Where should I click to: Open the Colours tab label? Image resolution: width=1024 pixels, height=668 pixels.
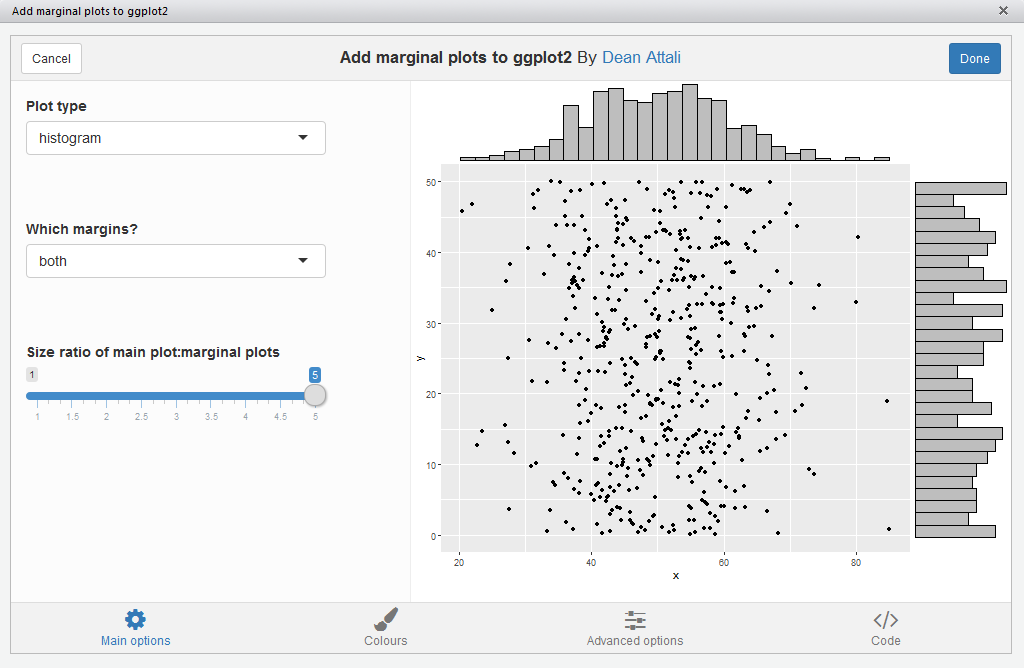[x=386, y=641]
